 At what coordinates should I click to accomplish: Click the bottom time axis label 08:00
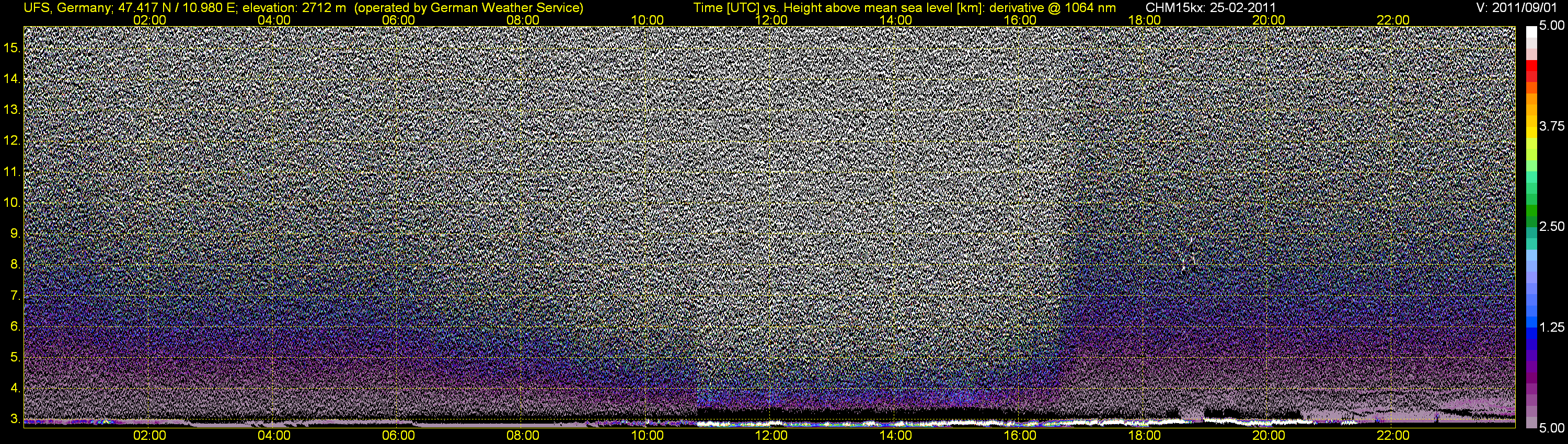(x=523, y=436)
